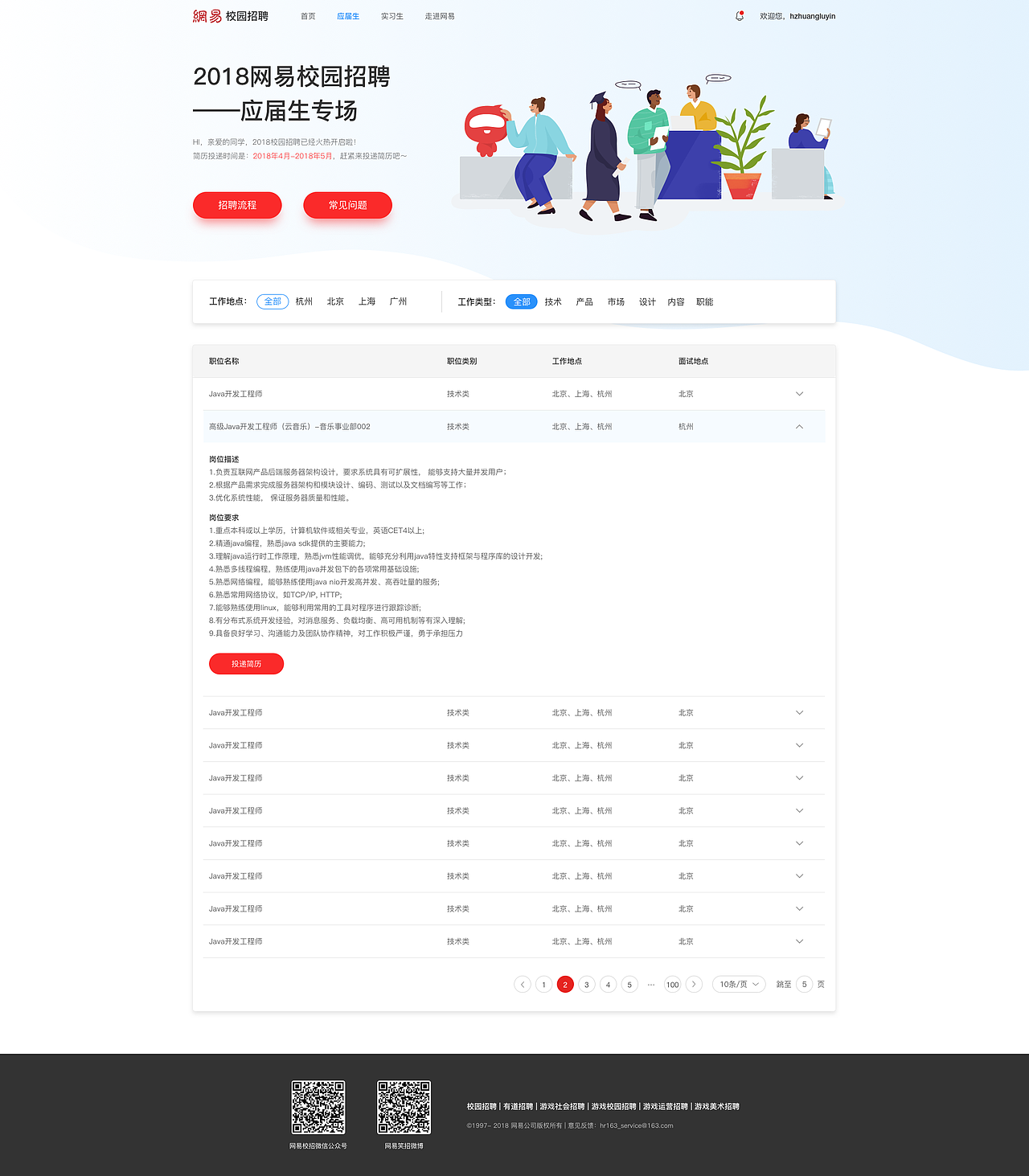
Task: Open the 10条/页 page size dropdown
Action: click(x=739, y=984)
